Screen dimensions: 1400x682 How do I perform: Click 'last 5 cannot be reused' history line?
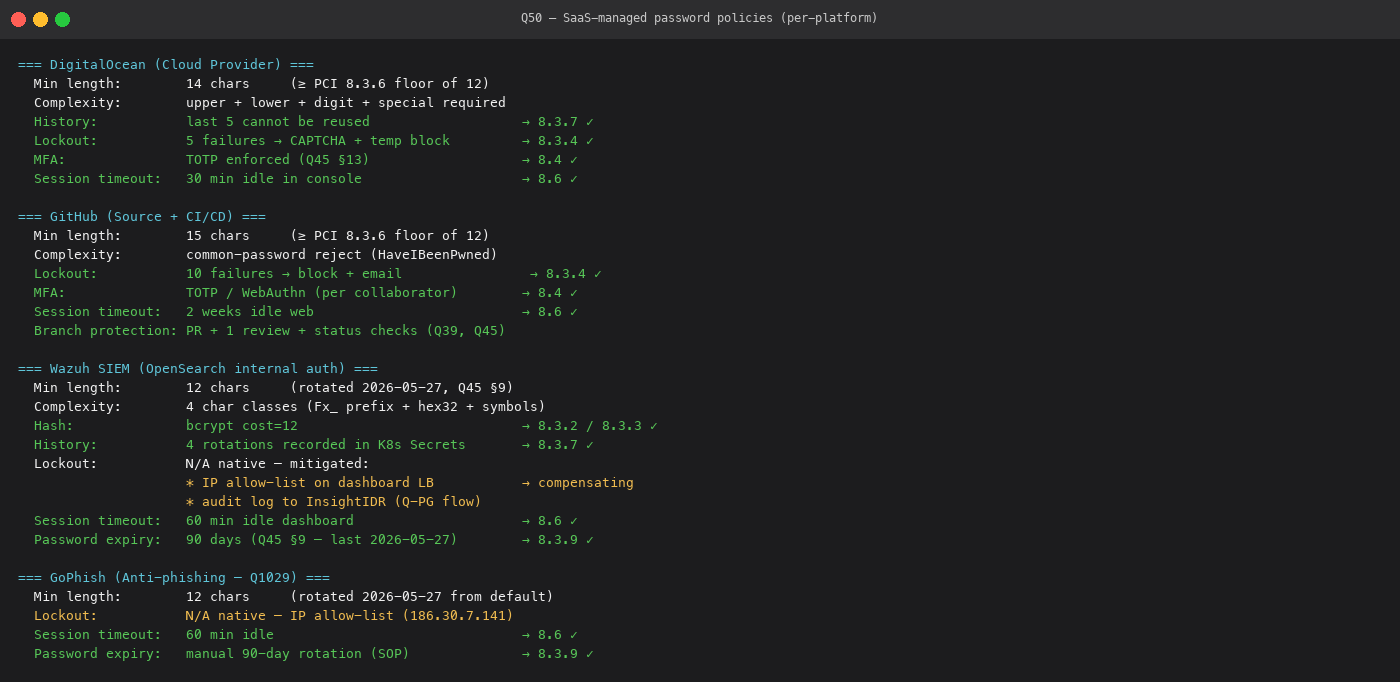[x=278, y=121]
